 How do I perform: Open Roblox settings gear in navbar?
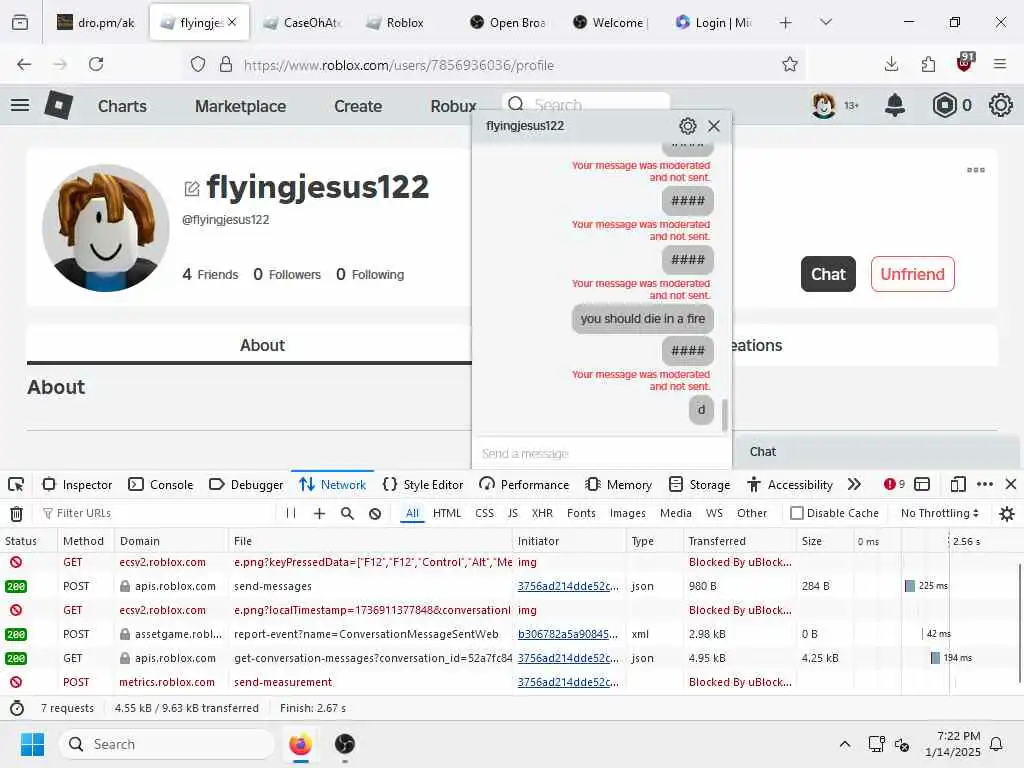(1000, 105)
